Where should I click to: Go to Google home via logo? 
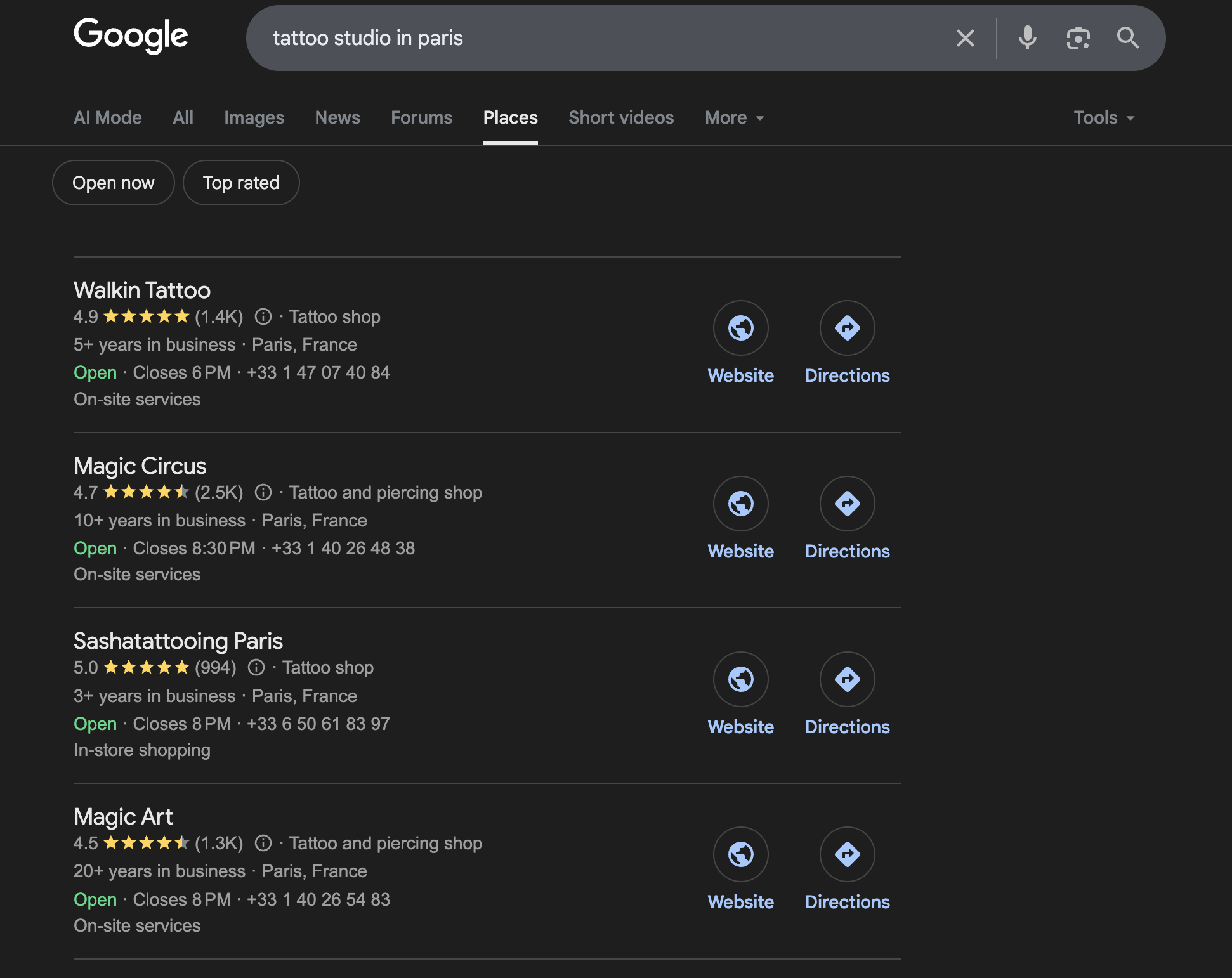(x=131, y=36)
